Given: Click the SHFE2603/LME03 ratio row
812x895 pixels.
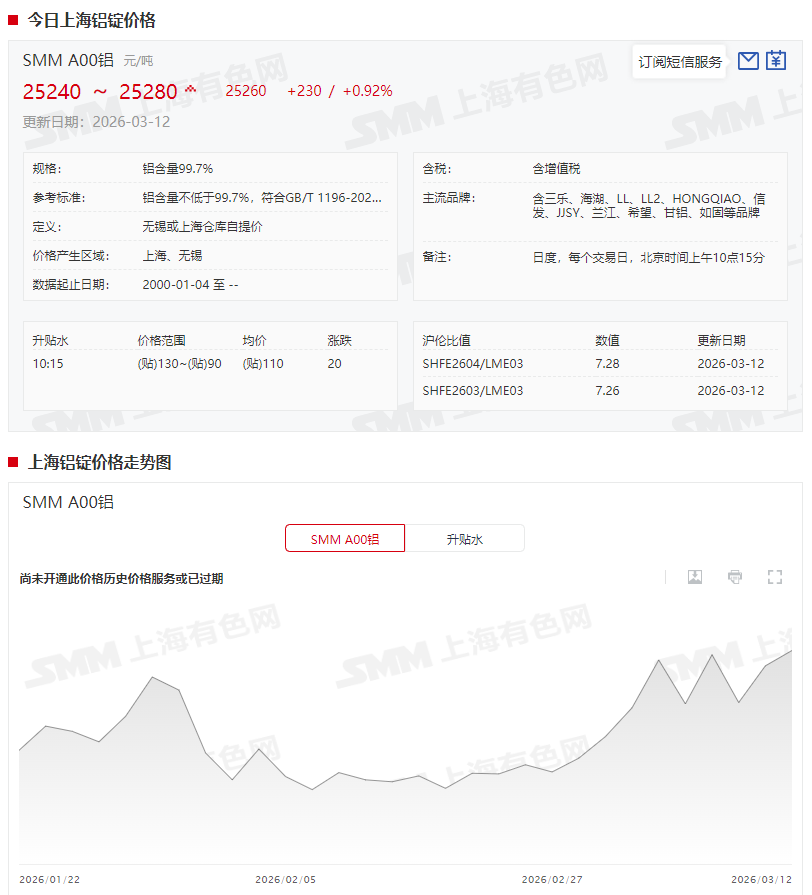Looking at the screenshot, I should 600,390.
